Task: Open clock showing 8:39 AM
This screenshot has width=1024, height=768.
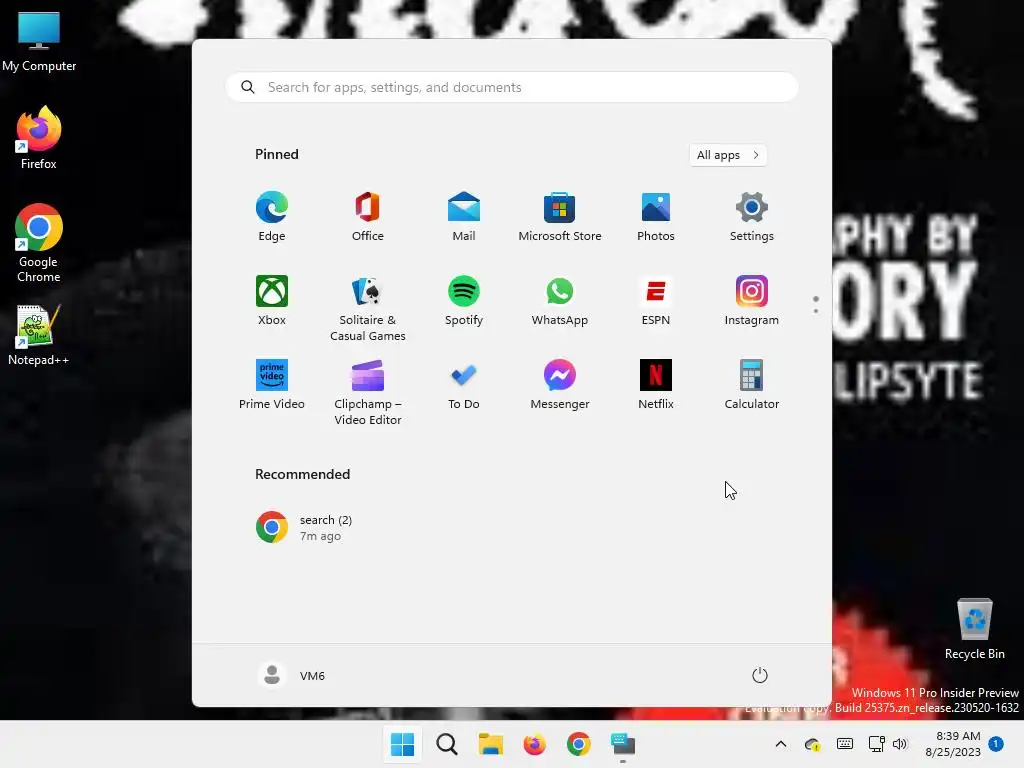Action: [x=953, y=744]
